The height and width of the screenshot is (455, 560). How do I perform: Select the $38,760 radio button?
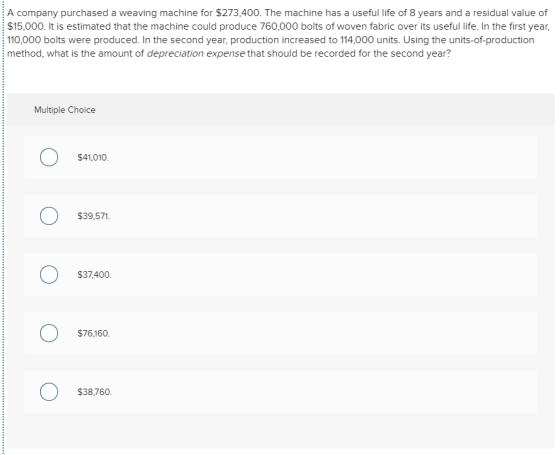click(x=49, y=392)
